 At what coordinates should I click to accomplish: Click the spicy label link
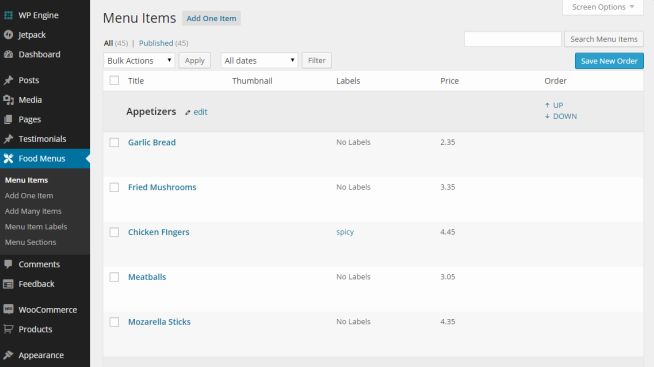point(345,232)
